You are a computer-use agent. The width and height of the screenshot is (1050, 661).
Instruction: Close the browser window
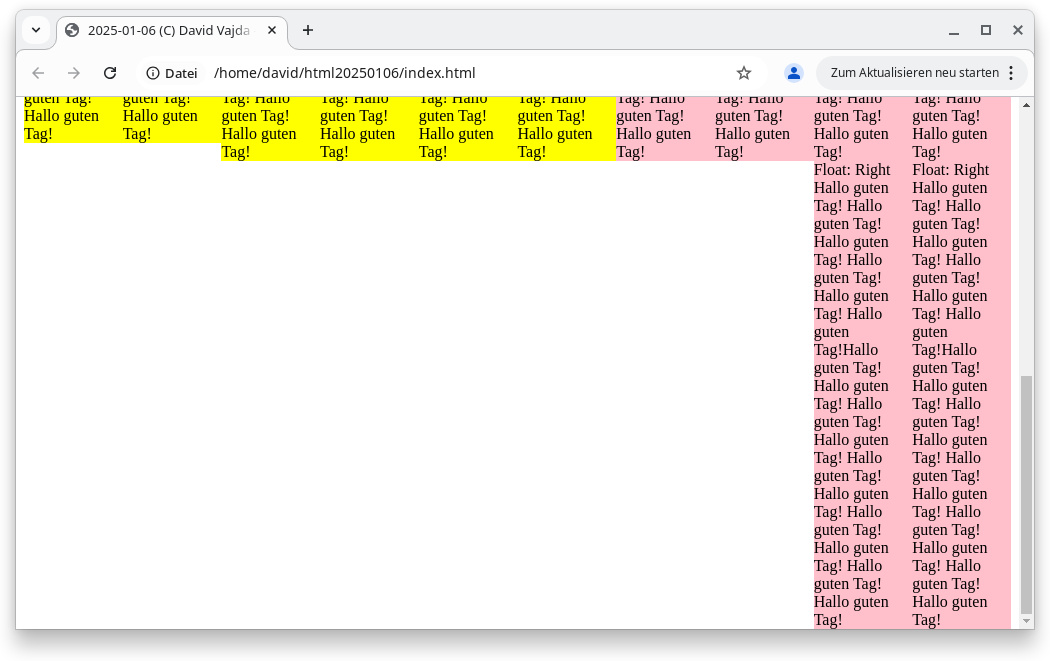pos(1018,30)
